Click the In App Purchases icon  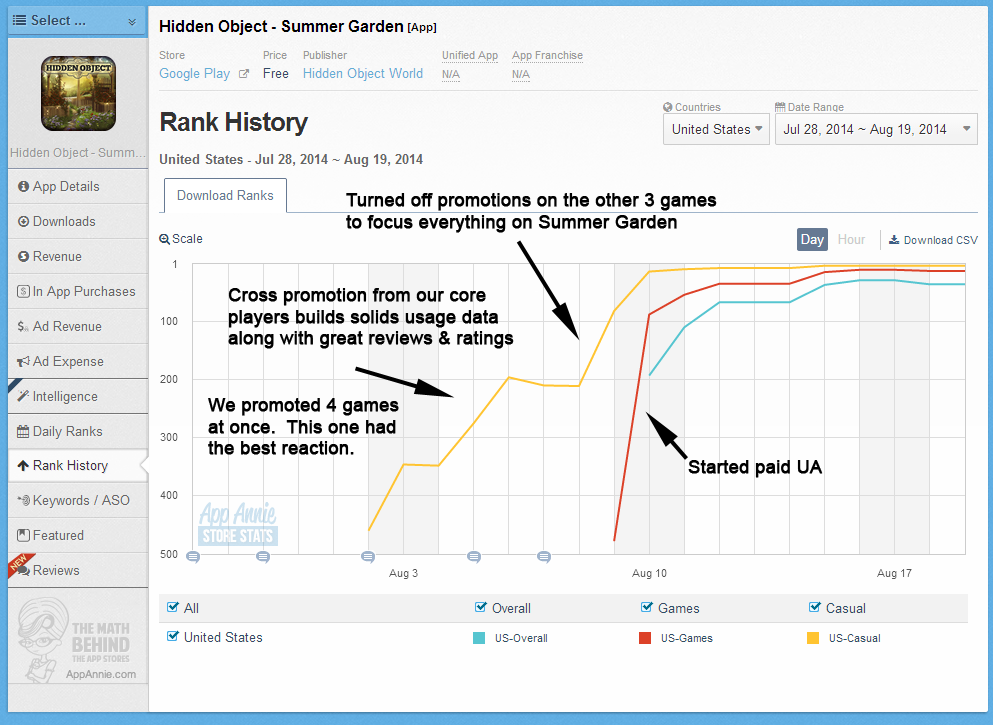click(23, 291)
